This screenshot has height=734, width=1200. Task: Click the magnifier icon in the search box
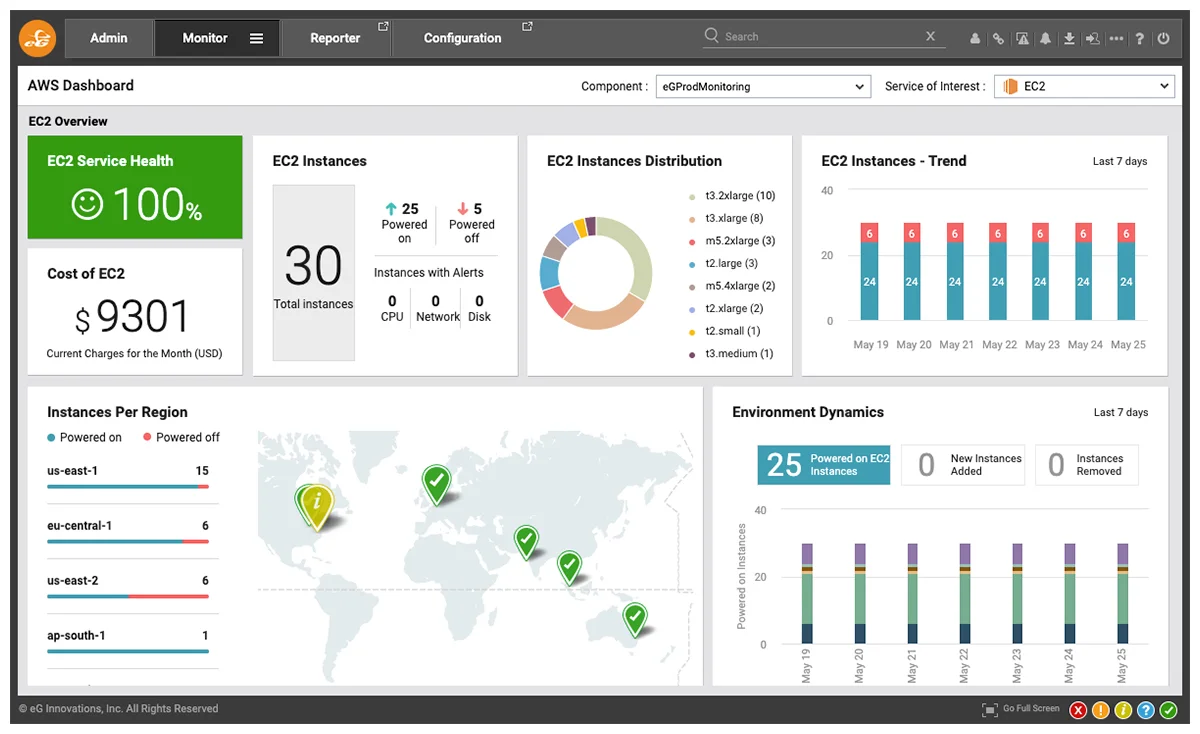(711, 35)
